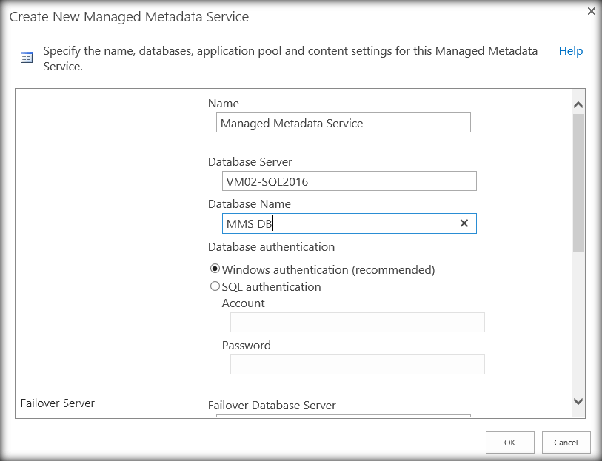Click the settings list icon beside description
The height and width of the screenshot is (462, 602).
pyautogui.click(x=27, y=59)
